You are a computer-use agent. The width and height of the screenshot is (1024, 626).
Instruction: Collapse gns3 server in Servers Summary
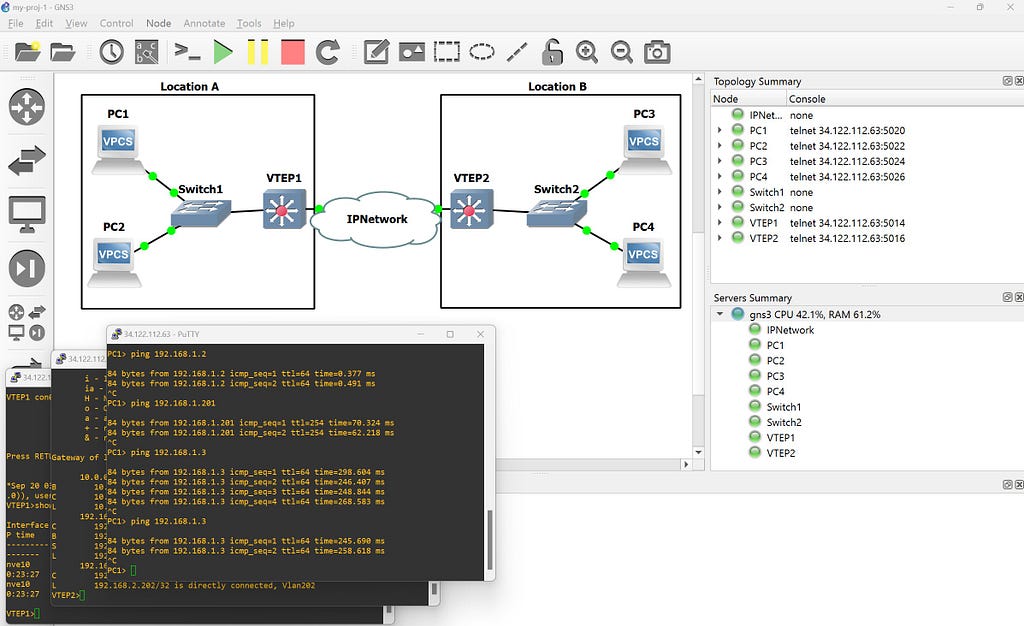tap(720, 314)
